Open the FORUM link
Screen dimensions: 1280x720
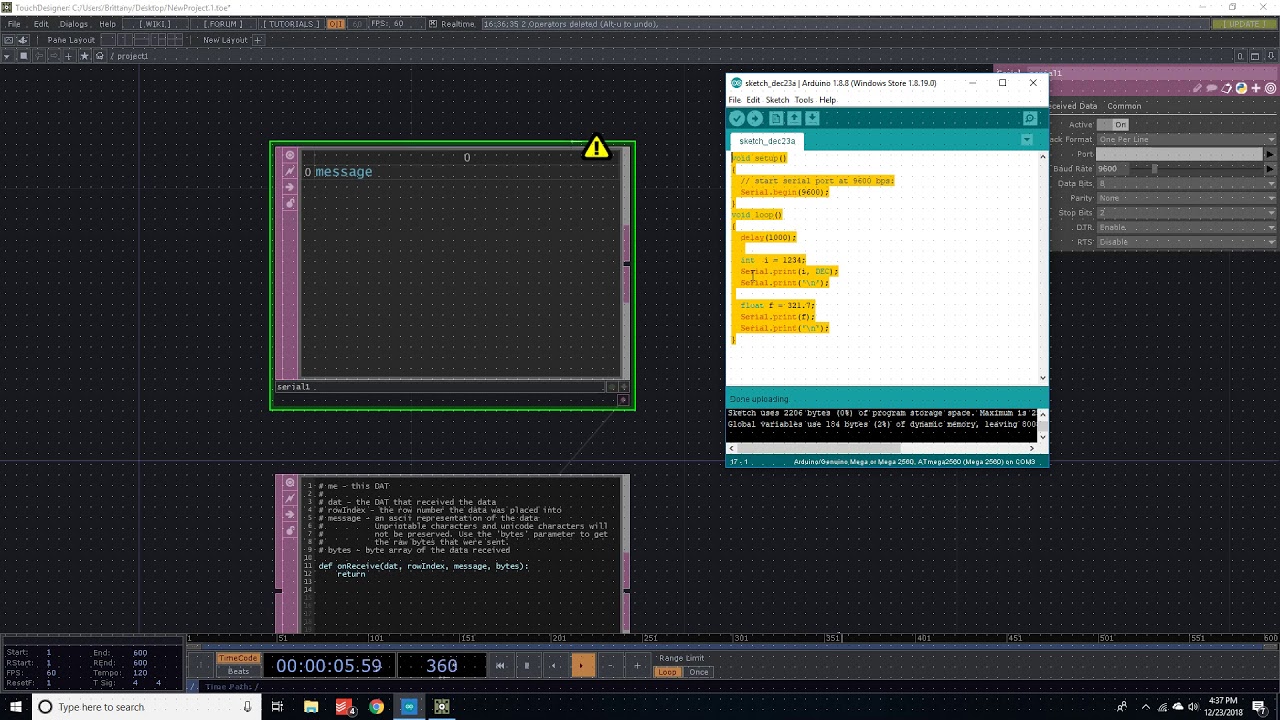tap(222, 24)
